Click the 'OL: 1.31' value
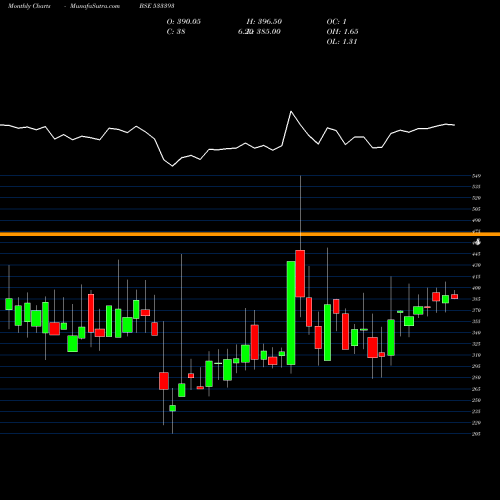 342,42
